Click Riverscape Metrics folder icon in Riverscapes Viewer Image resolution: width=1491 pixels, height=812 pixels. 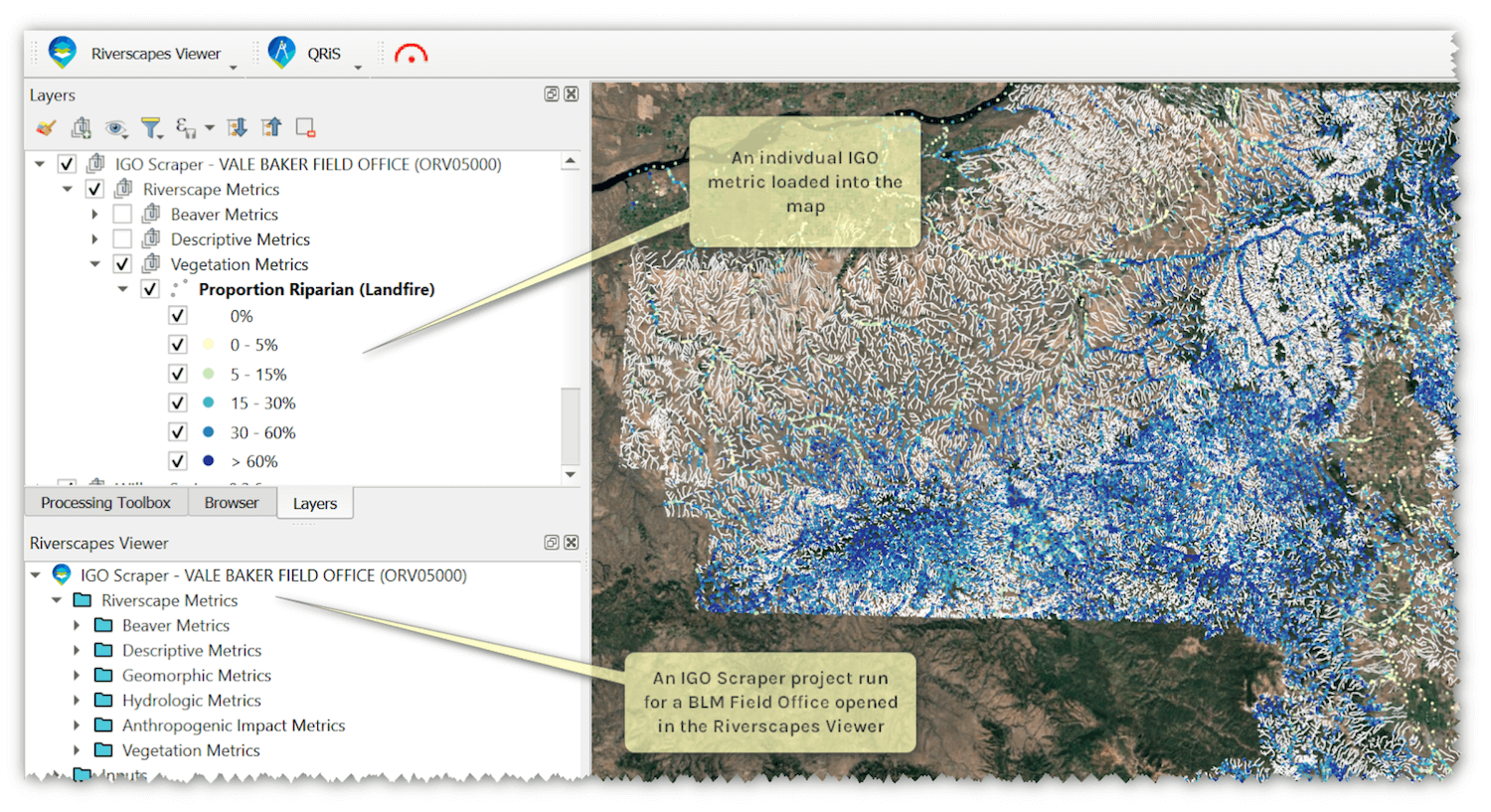click(83, 600)
